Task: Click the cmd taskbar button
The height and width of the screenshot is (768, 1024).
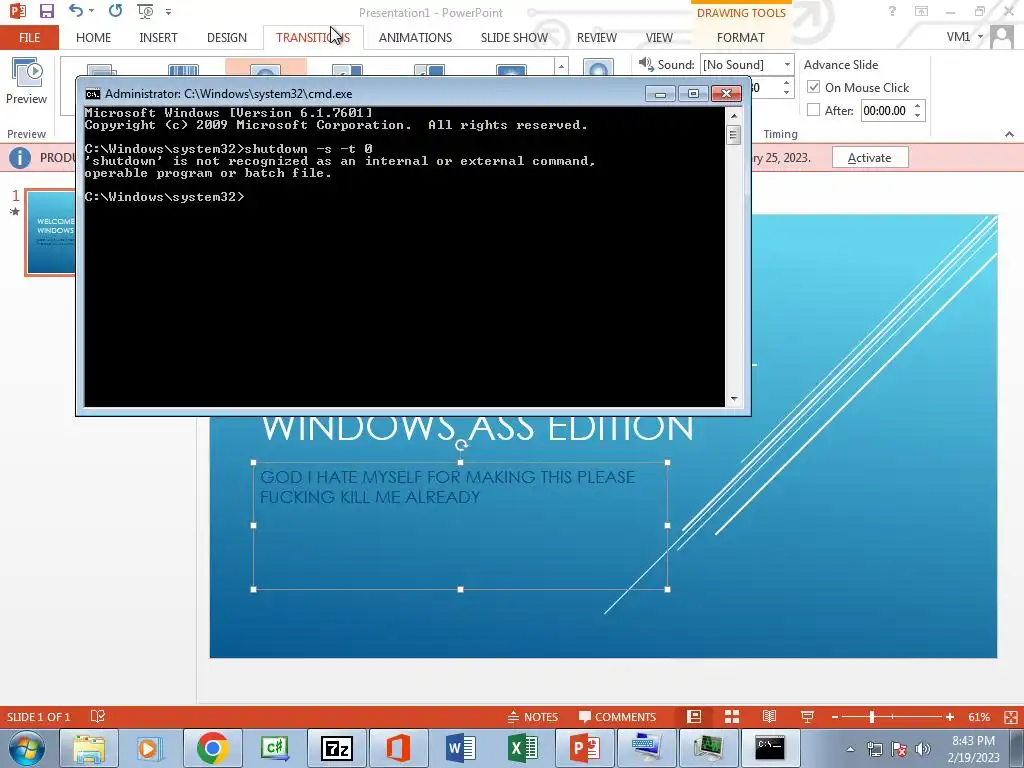Action: pyautogui.click(x=770, y=748)
